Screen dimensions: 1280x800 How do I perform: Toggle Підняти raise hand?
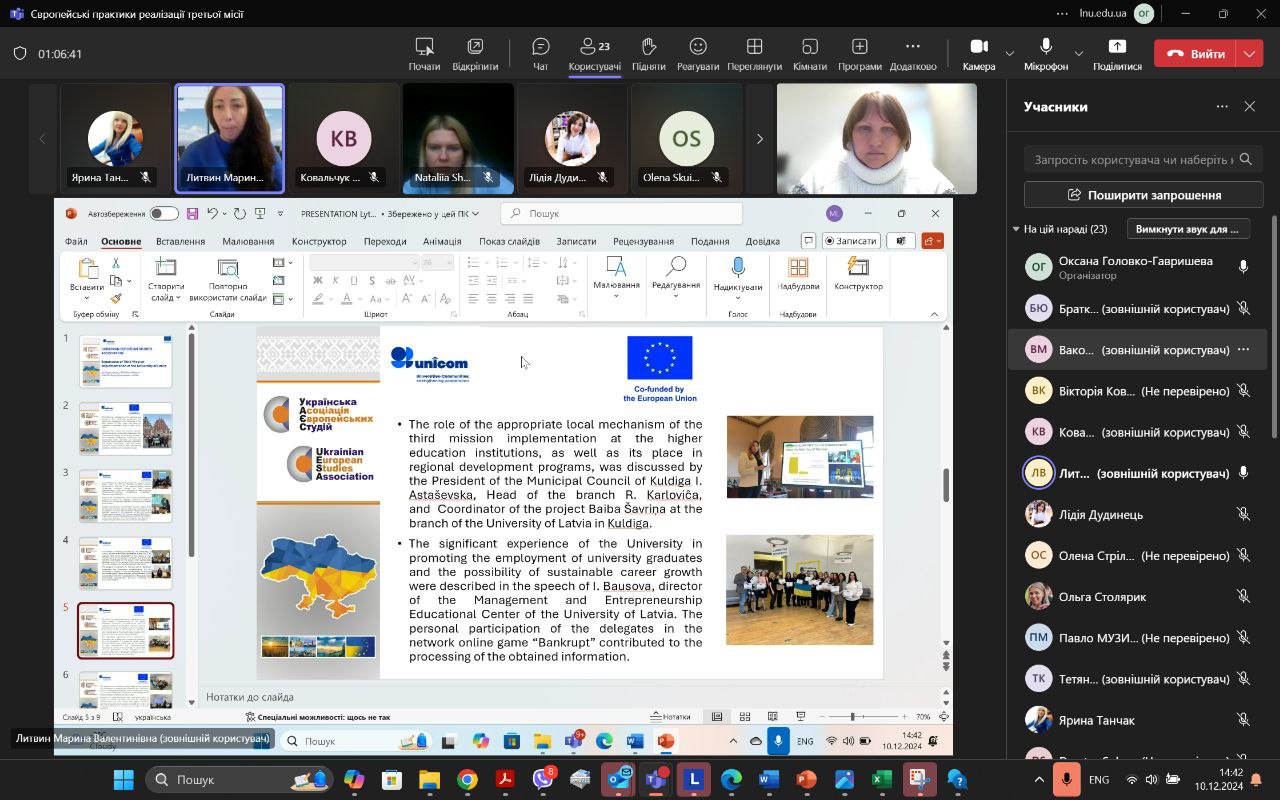click(x=648, y=54)
